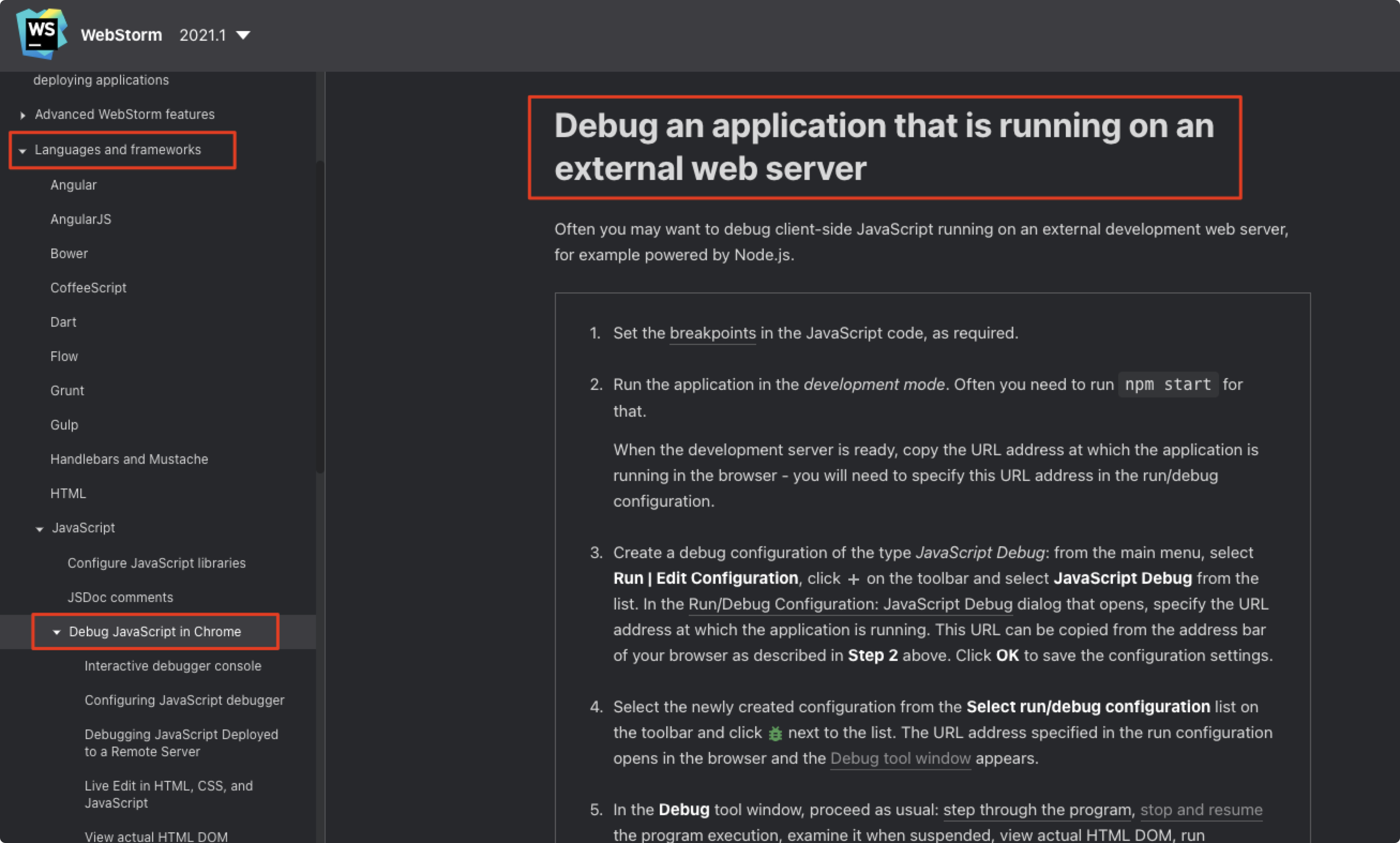Collapse Languages and frameworks section
The height and width of the screenshot is (843, 1400).
point(22,150)
